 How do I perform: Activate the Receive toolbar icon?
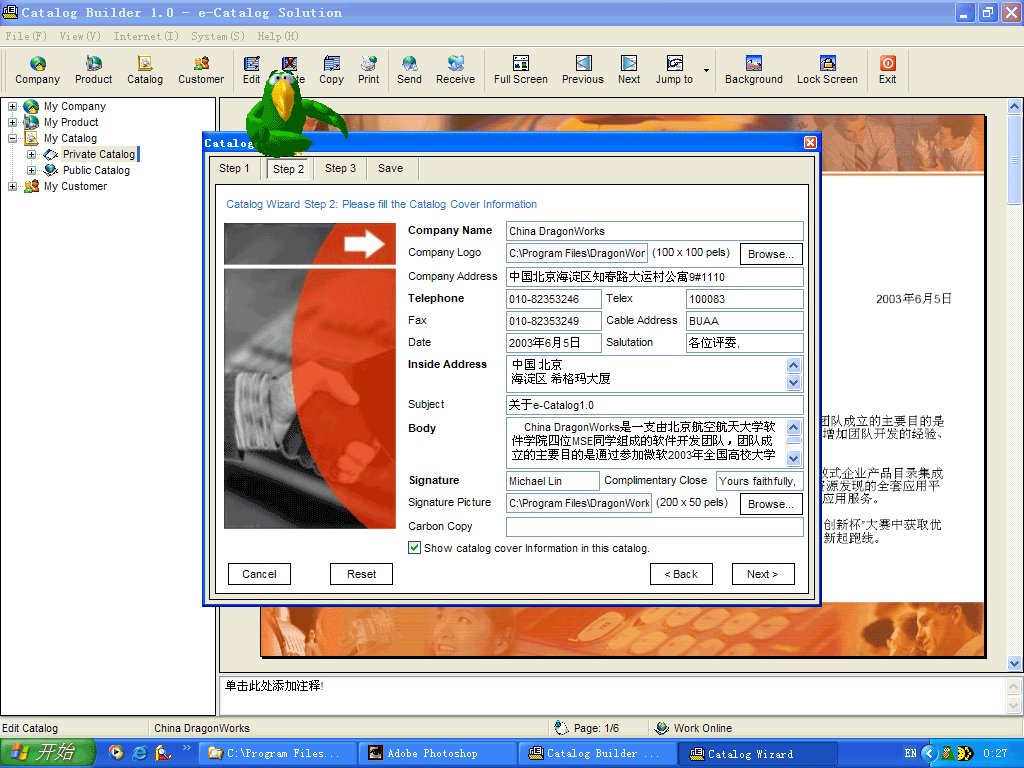click(x=455, y=71)
